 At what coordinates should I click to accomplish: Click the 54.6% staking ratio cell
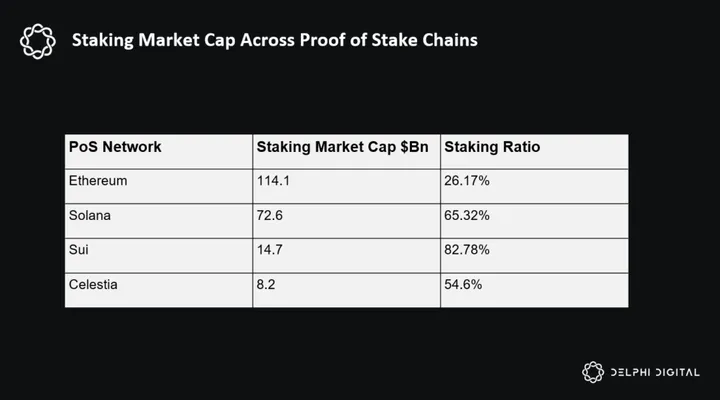click(x=463, y=284)
